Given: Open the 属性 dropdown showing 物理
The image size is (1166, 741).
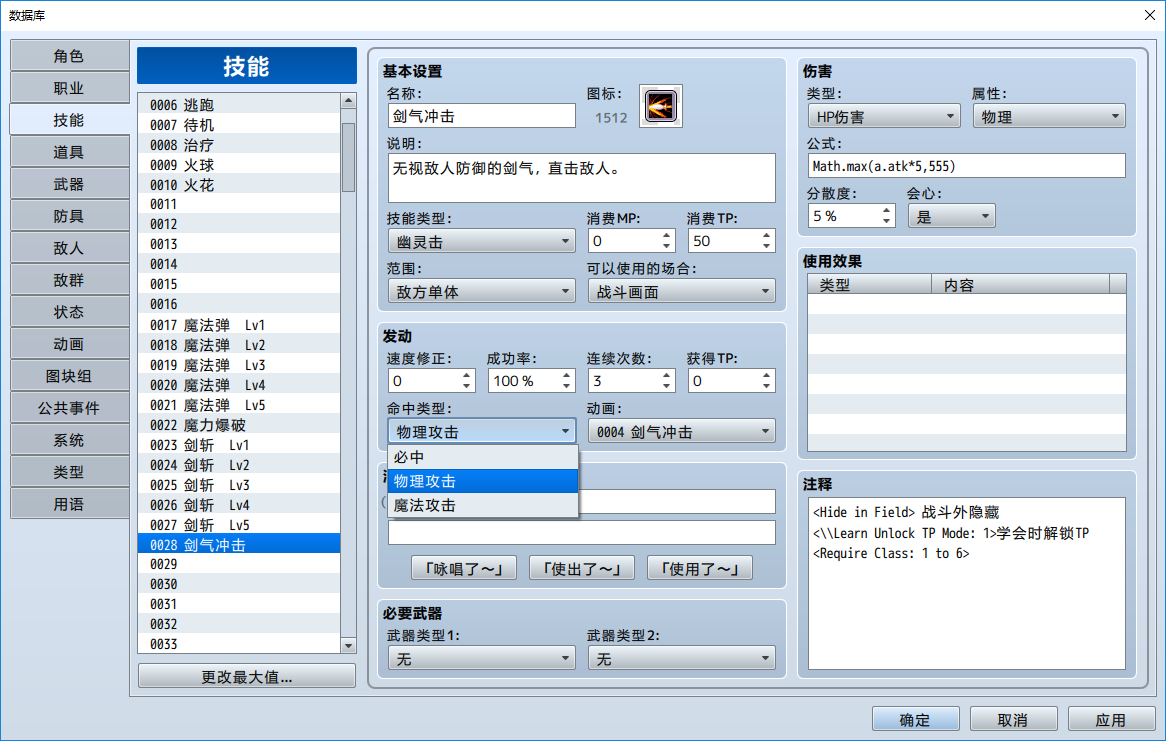Looking at the screenshot, I should 1049,116.
